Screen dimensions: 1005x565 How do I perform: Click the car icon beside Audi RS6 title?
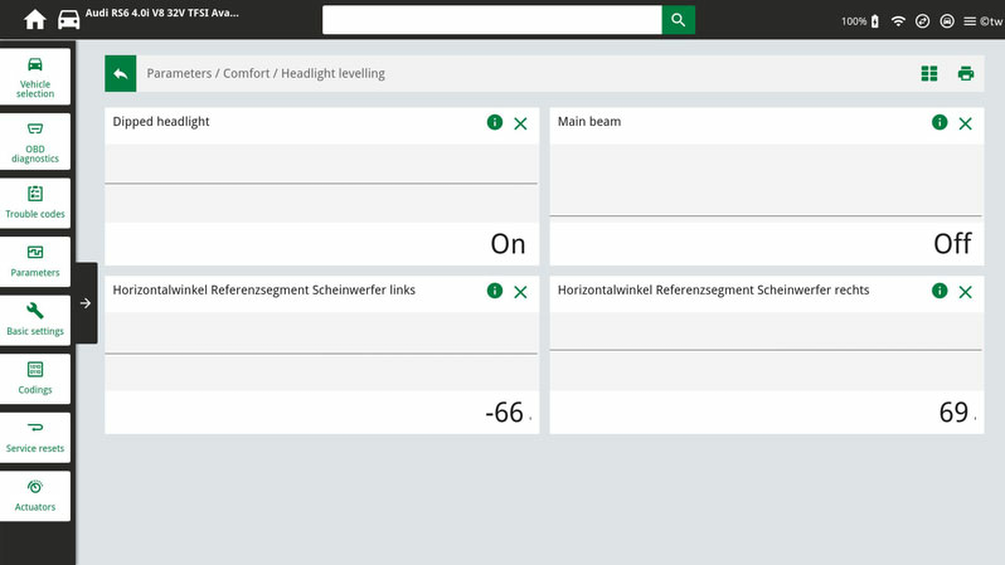[69, 20]
